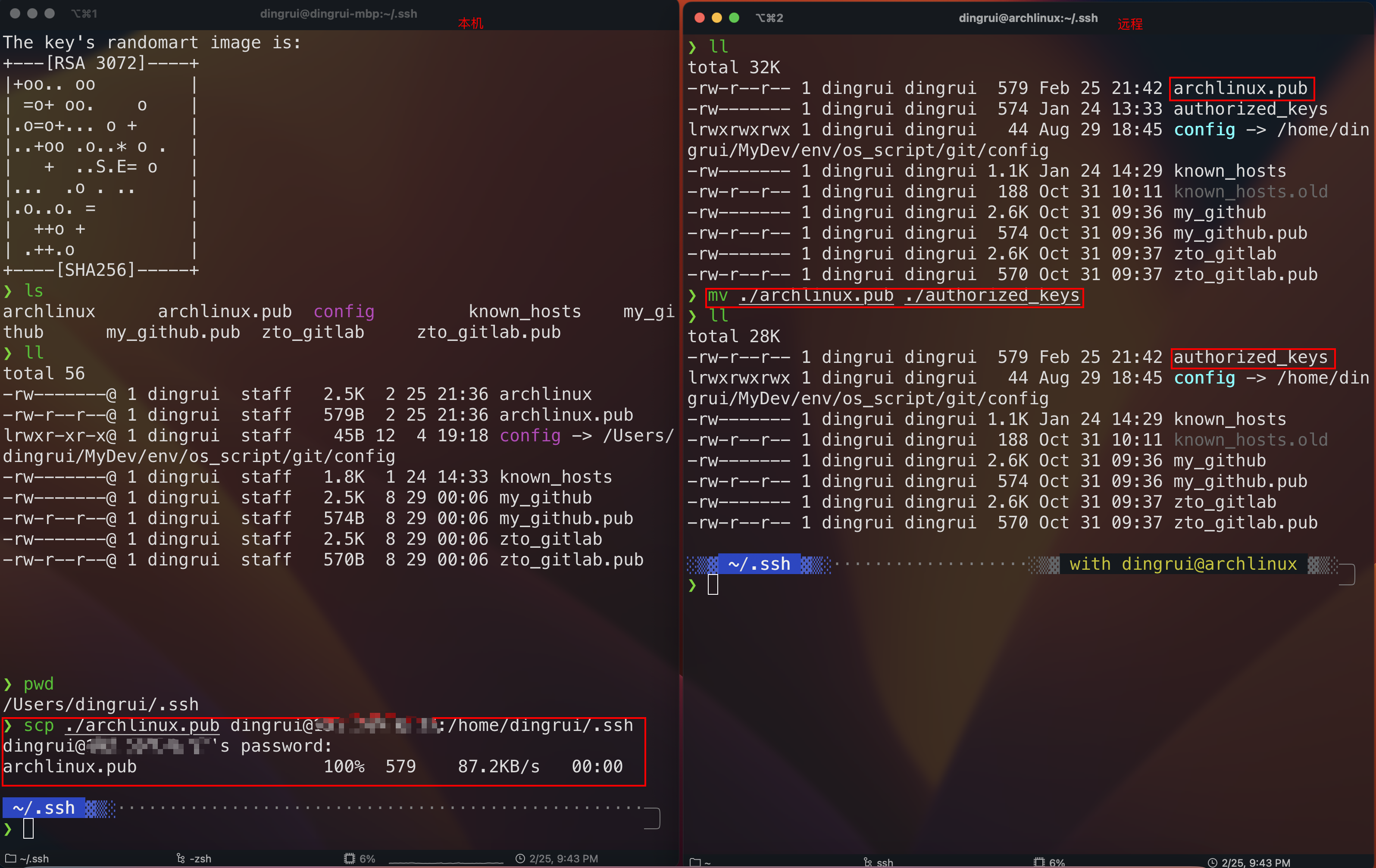The width and height of the screenshot is (1376, 868).
Task: Click the folder icon in right status bar
Action: tap(695, 862)
